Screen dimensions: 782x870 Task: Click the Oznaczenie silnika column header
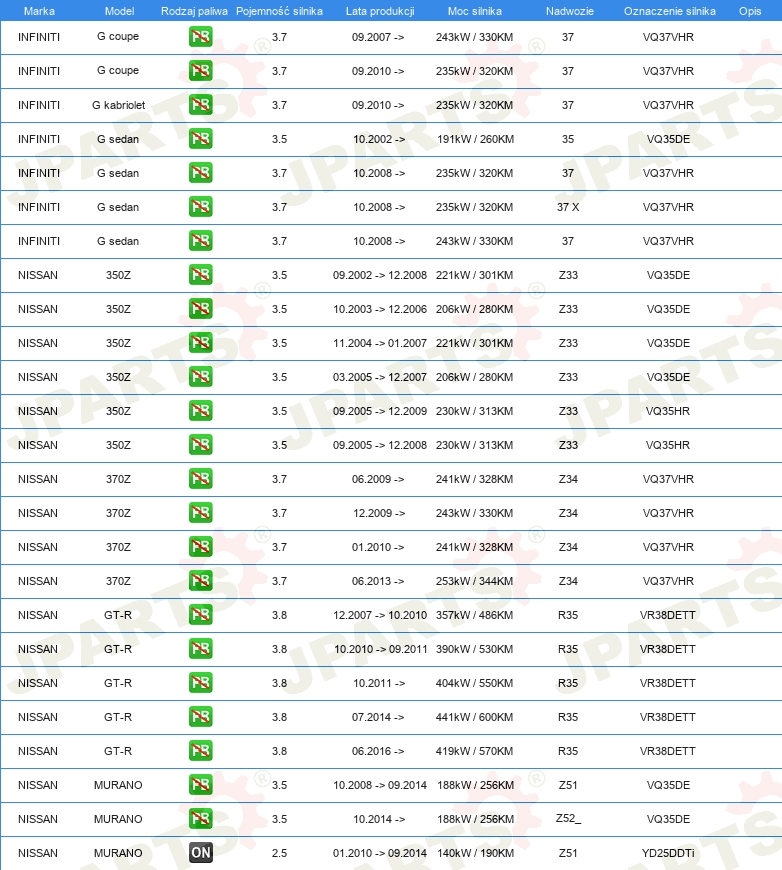pos(669,11)
